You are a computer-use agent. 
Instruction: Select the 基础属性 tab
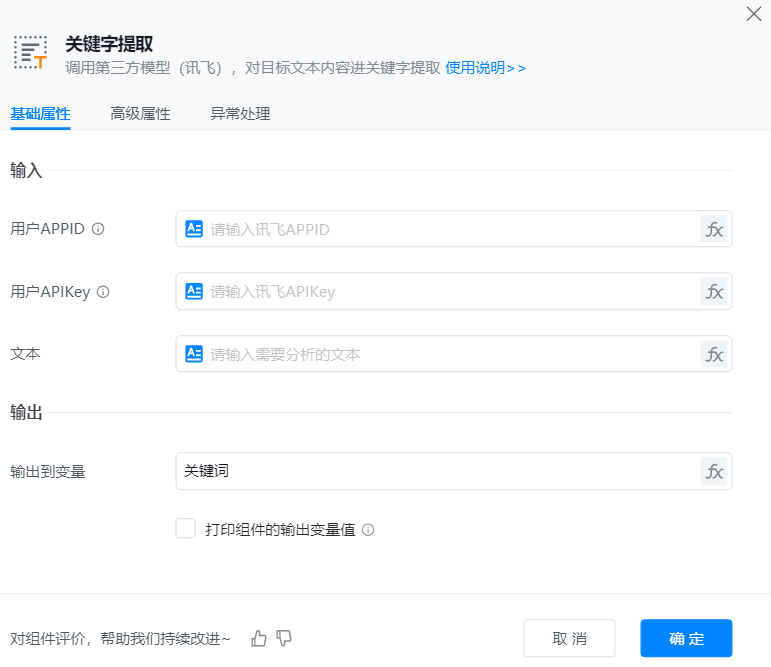click(x=40, y=114)
